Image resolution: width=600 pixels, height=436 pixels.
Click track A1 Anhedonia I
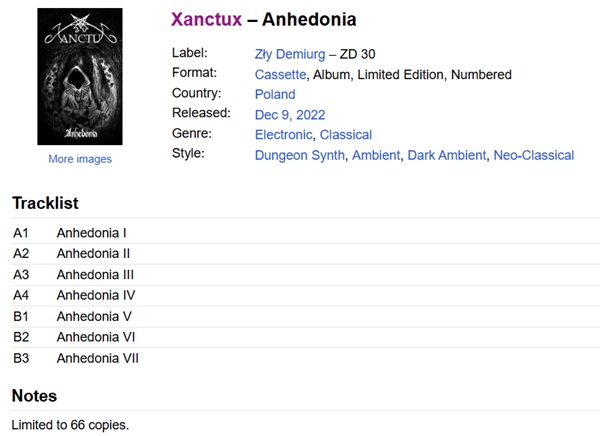click(91, 233)
